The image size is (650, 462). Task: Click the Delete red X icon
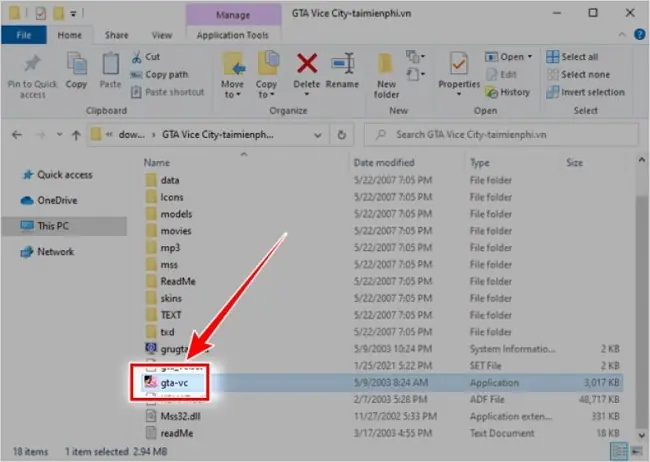pos(307,63)
